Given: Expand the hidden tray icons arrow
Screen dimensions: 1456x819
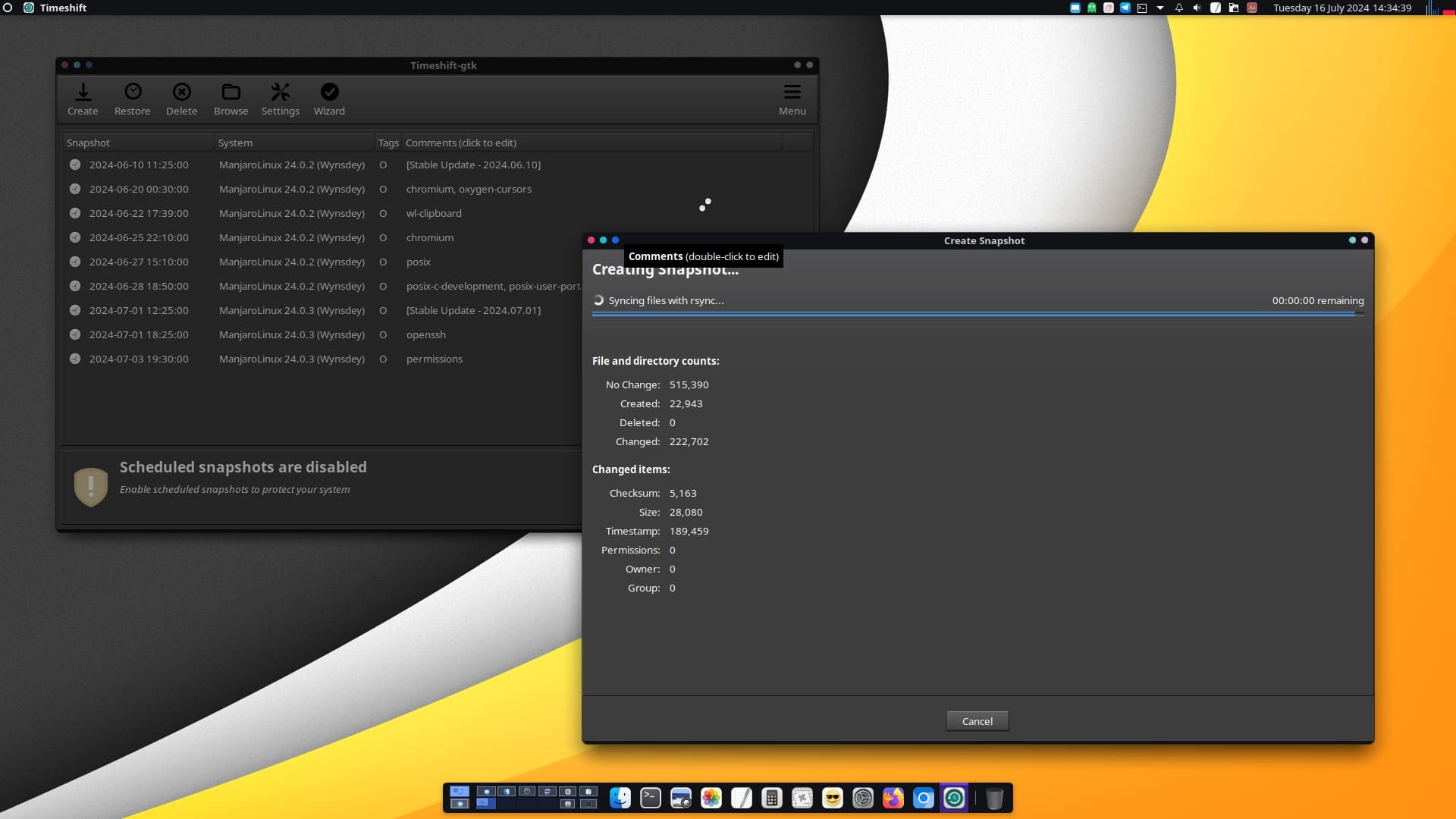Looking at the screenshot, I should coord(1159,8).
